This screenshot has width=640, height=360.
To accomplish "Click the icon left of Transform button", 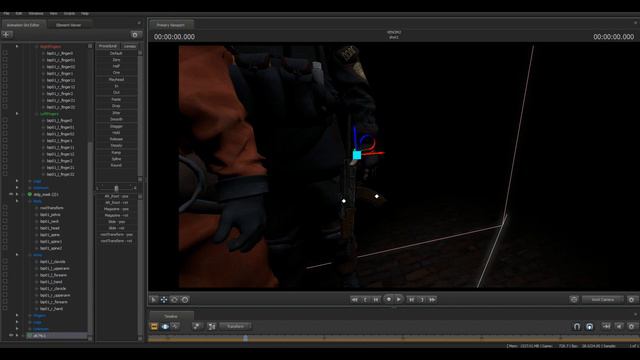I will [212, 327].
